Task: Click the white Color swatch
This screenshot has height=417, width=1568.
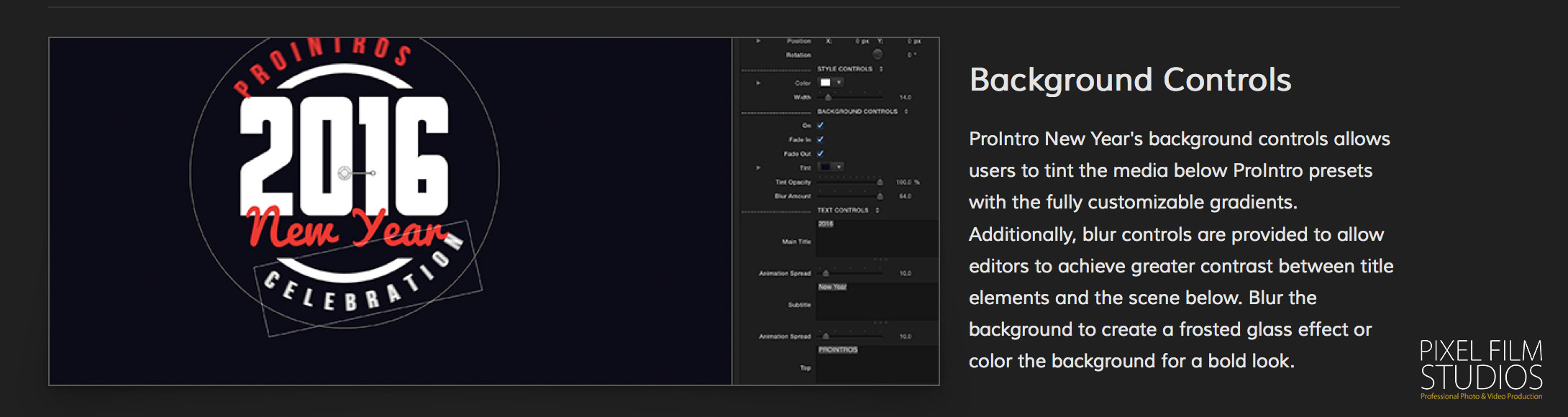Action: (825, 83)
